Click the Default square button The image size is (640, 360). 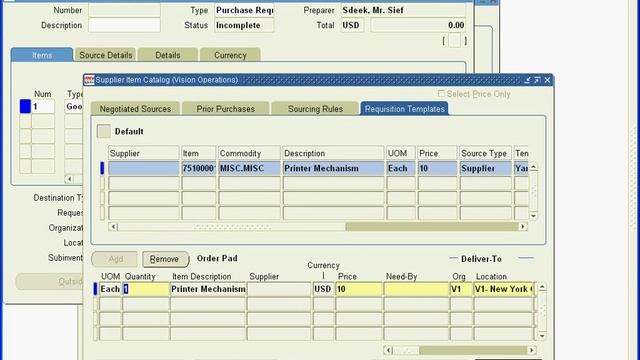coord(104,131)
